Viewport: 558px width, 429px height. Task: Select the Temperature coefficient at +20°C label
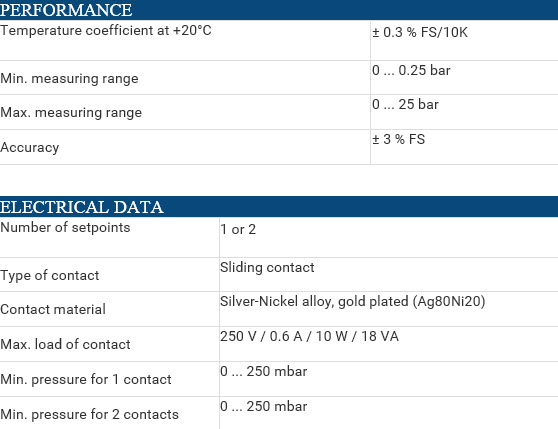(x=106, y=31)
